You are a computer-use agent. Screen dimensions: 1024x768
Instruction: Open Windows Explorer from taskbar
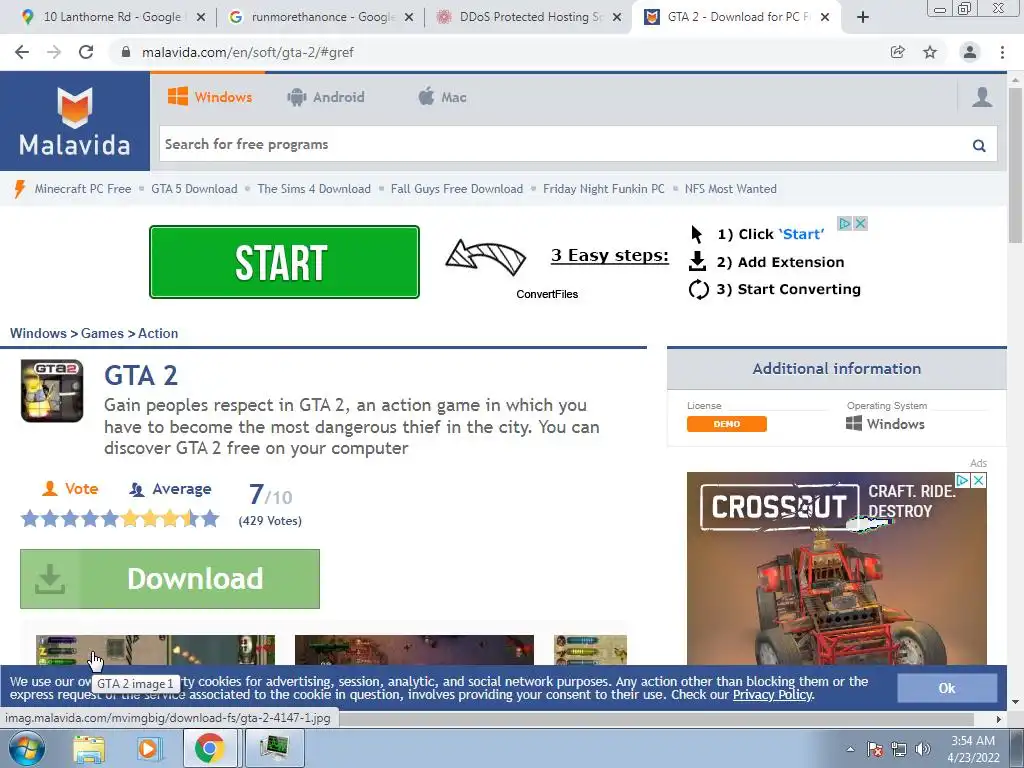pos(89,748)
